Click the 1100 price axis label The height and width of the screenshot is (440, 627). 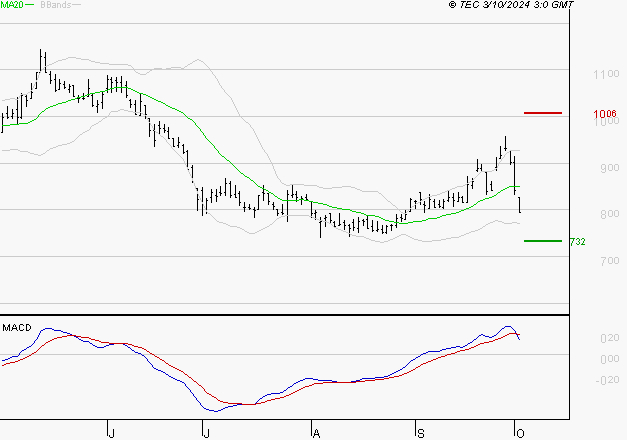[606, 74]
